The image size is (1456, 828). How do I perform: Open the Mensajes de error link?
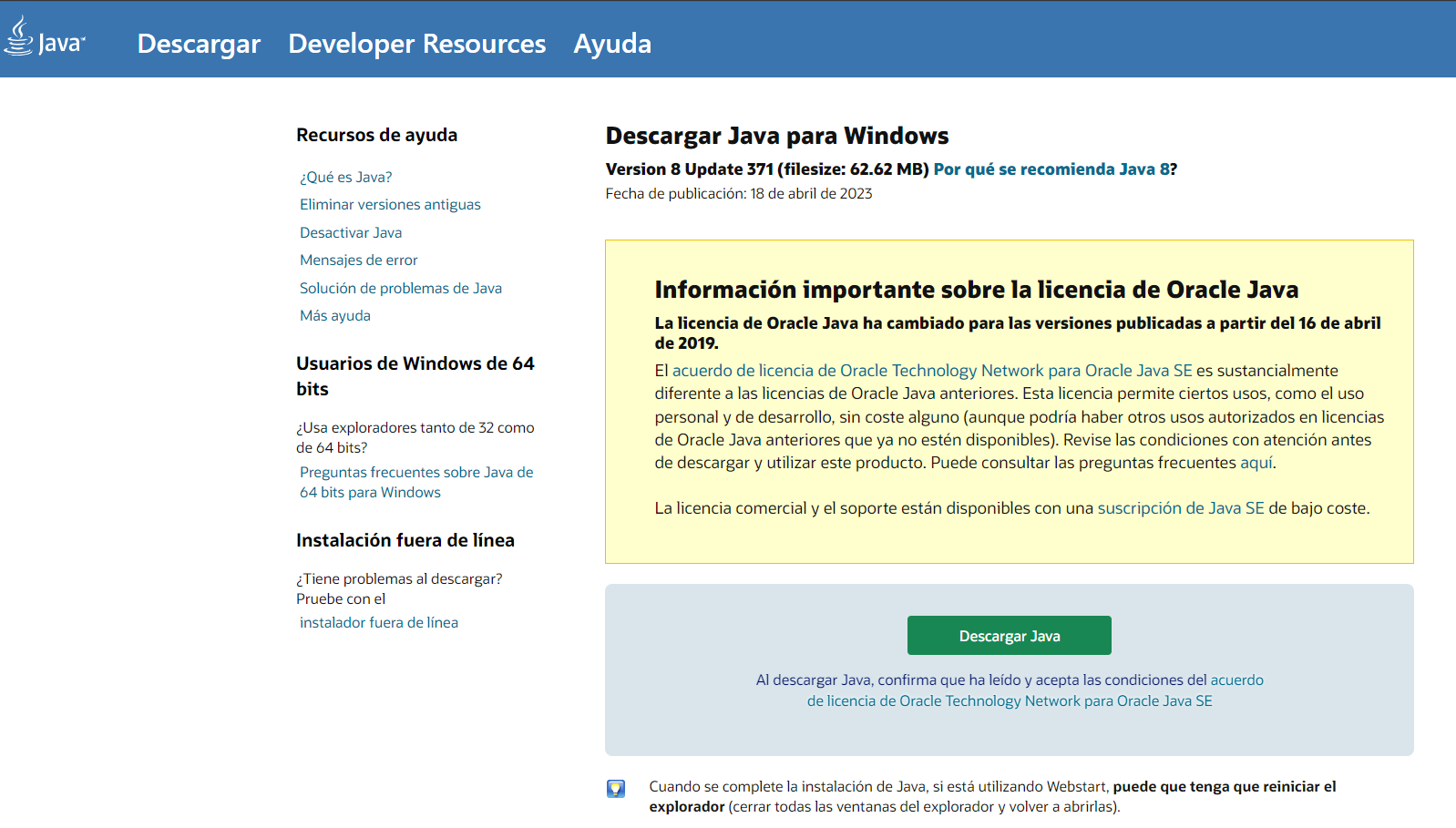click(359, 261)
